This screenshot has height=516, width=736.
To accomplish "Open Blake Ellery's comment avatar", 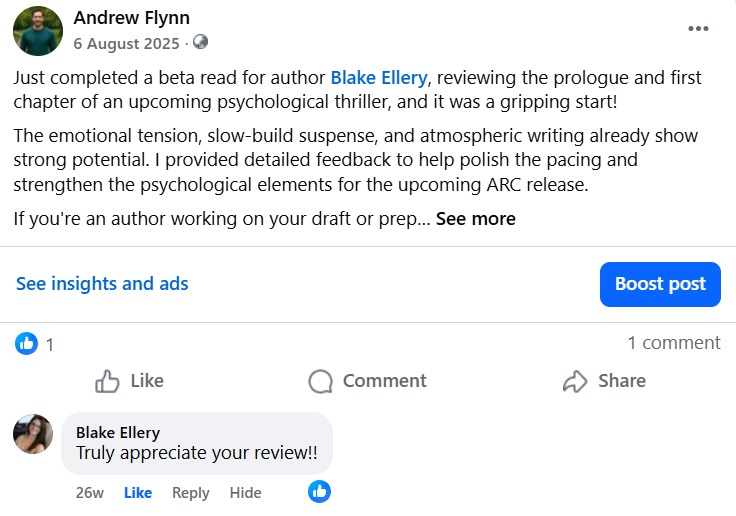I will point(33,435).
